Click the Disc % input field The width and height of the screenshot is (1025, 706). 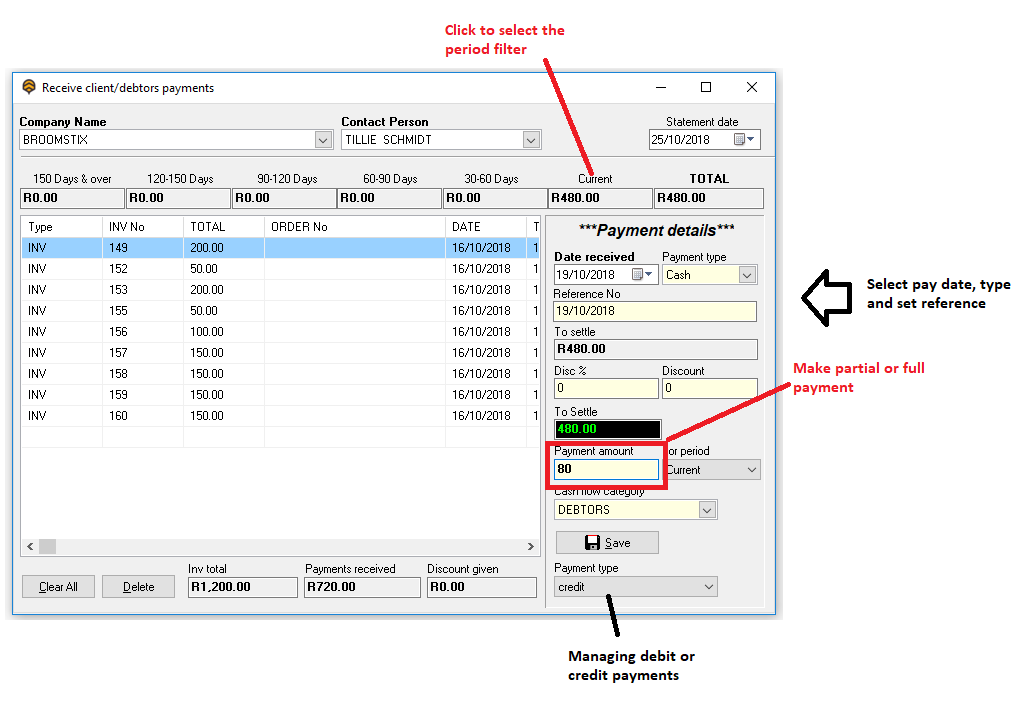[606, 388]
